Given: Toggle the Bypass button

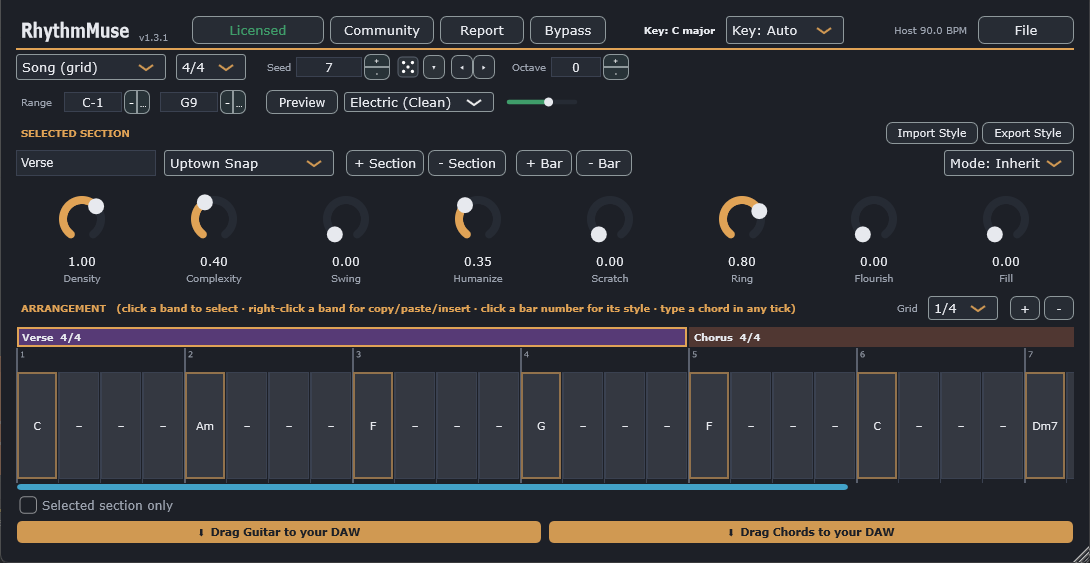Looking at the screenshot, I should tap(568, 31).
